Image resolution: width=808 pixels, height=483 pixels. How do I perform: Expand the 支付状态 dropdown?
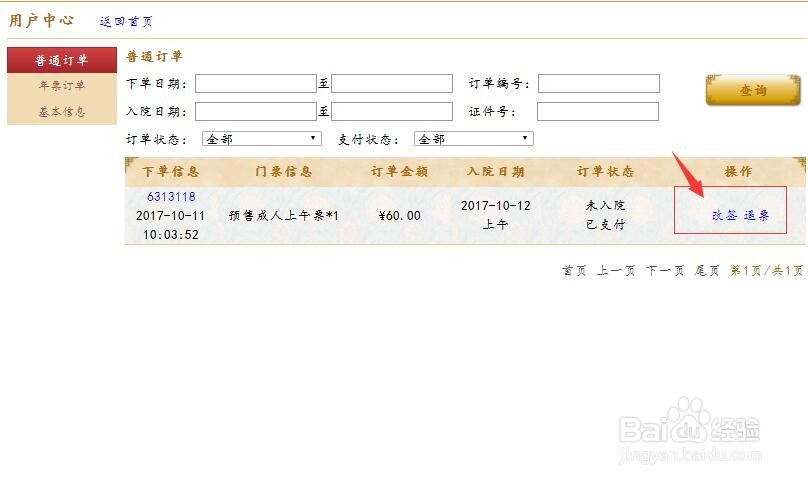pyautogui.click(x=474, y=139)
